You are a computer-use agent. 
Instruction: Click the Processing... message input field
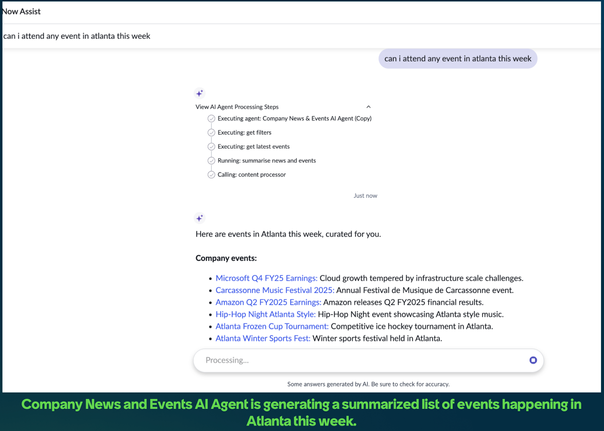(368, 361)
